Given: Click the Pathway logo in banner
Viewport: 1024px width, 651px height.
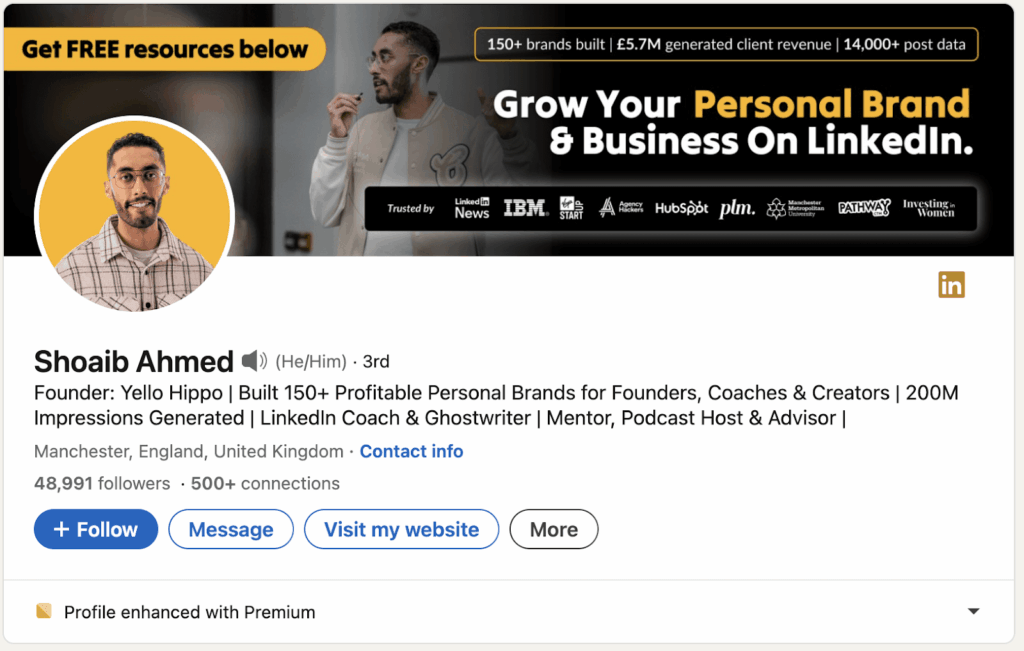Looking at the screenshot, I should tap(863, 208).
